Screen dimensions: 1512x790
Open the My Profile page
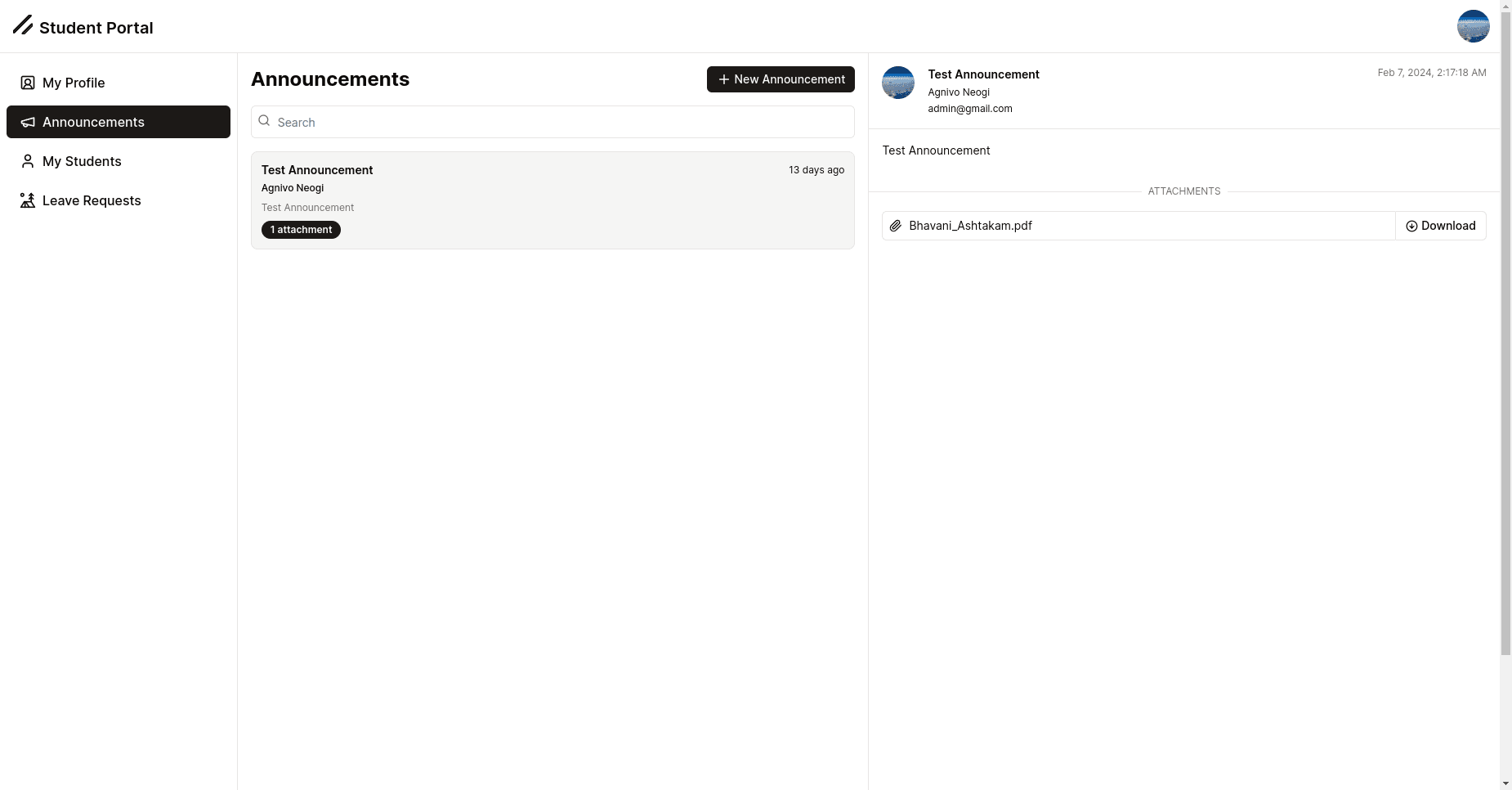[x=74, y=83]
